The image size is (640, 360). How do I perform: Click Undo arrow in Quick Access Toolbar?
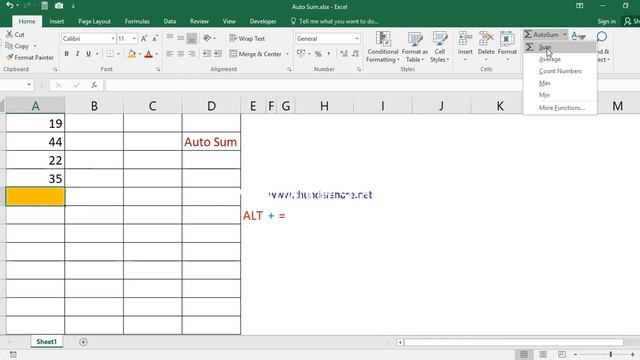click(9, 6)
